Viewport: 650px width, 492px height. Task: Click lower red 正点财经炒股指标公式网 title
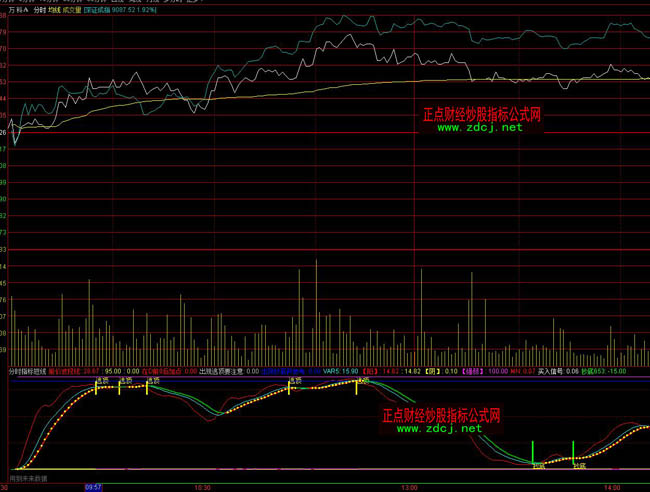coord(441,414)
